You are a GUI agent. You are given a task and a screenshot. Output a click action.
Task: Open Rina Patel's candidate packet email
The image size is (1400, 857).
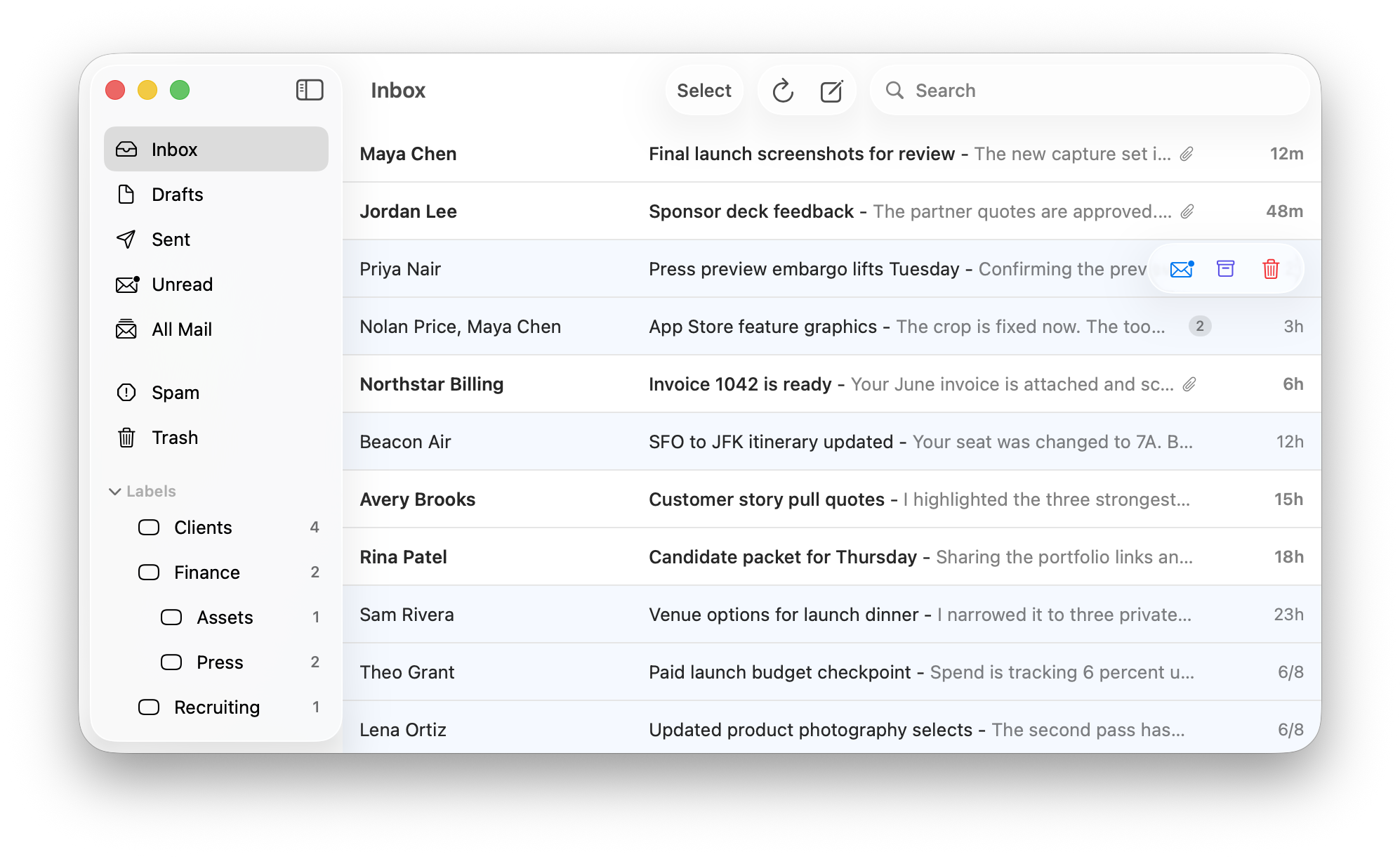coord(832,557)
